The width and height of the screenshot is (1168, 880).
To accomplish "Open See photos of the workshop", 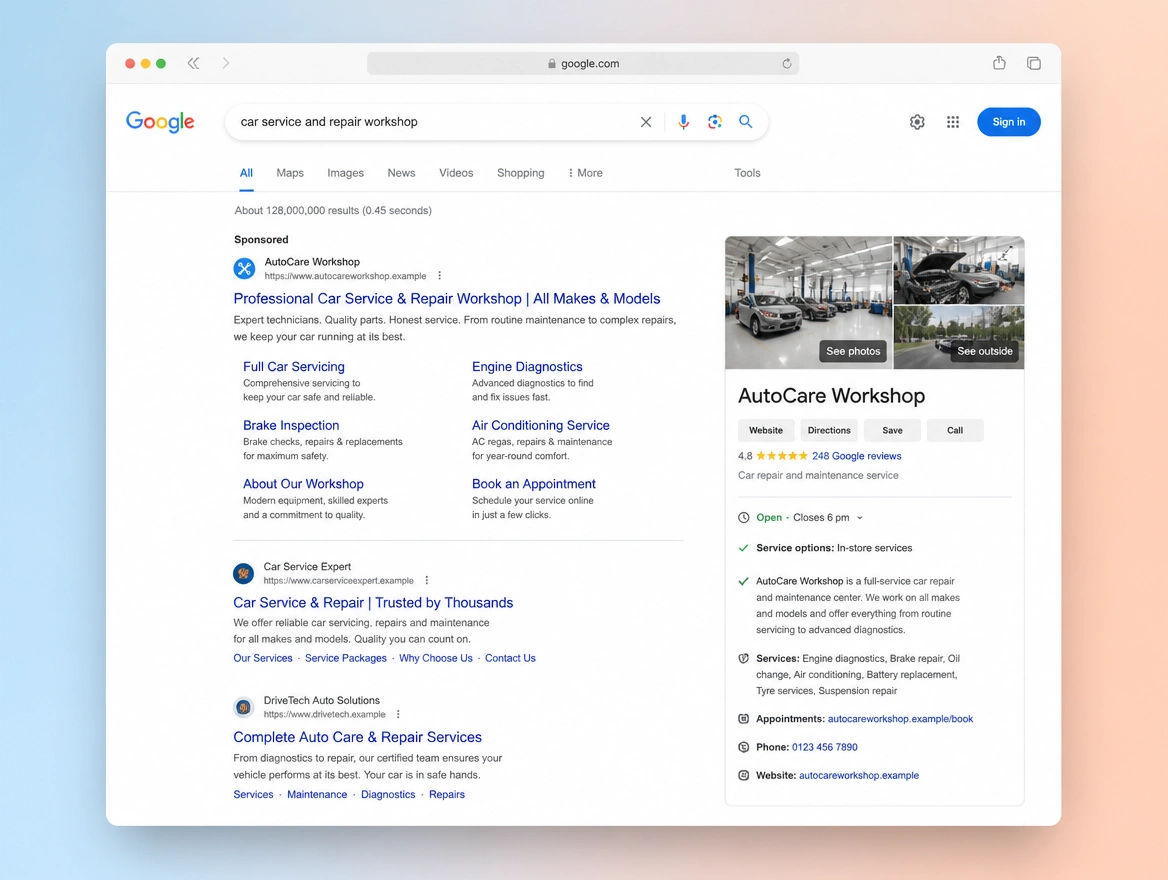I will [x=853, y=351].
